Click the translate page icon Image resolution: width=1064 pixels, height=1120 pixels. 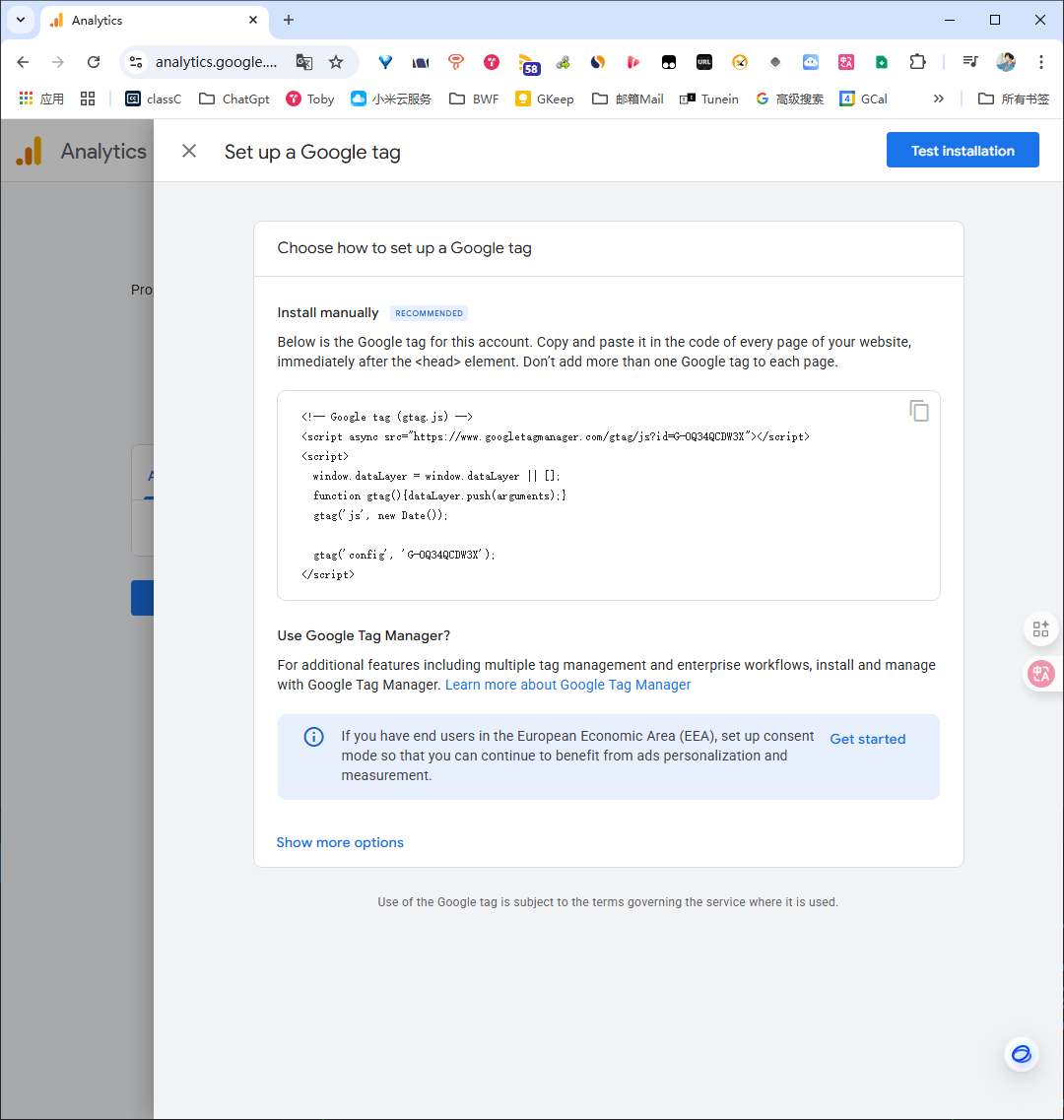pos(304,62)
